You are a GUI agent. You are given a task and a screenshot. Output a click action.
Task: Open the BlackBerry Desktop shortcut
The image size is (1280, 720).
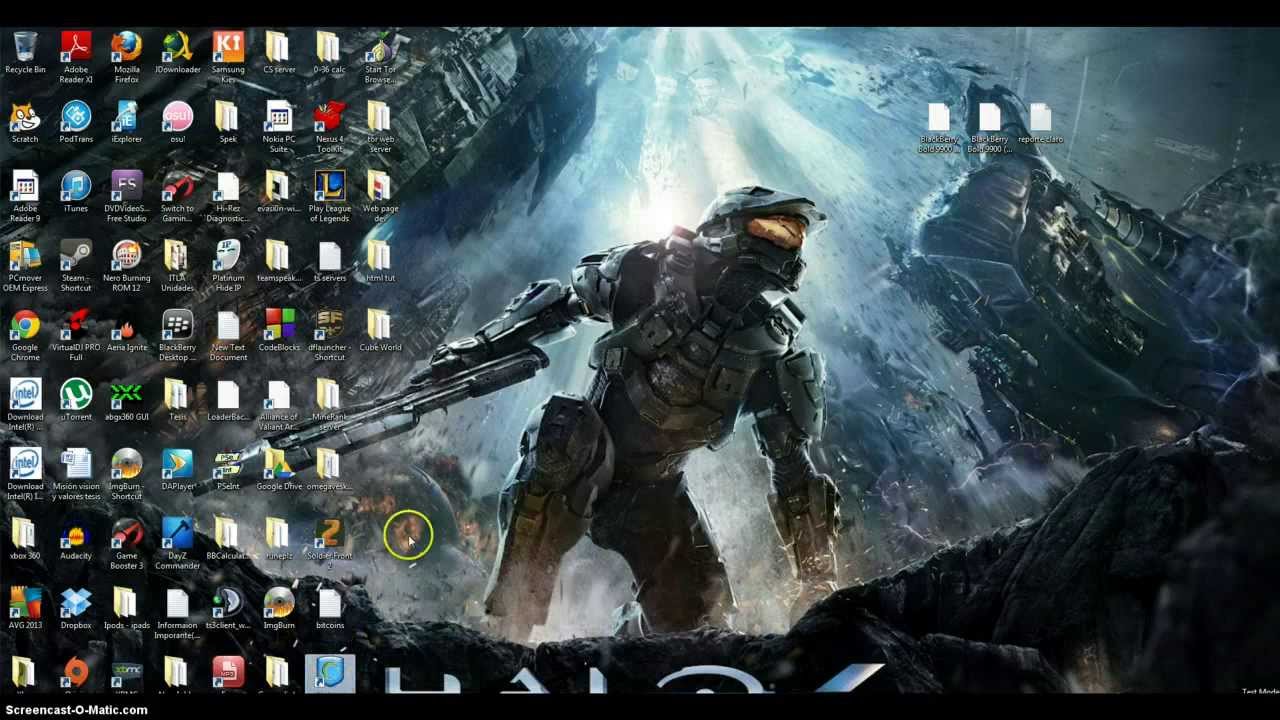pos(178,336)
